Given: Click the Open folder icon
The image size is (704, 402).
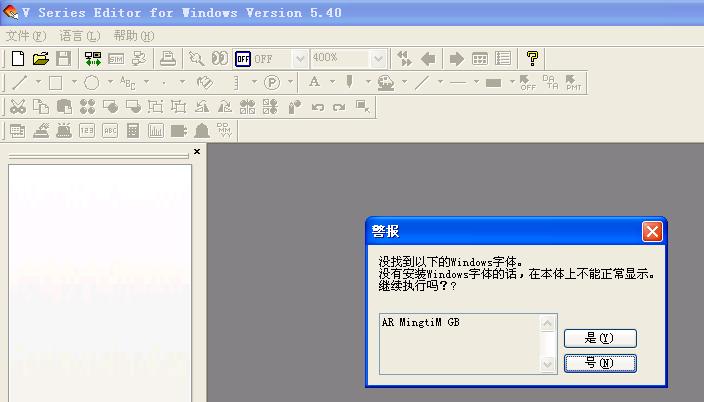Looking at the screenshot, I should (x=40, y=59).
